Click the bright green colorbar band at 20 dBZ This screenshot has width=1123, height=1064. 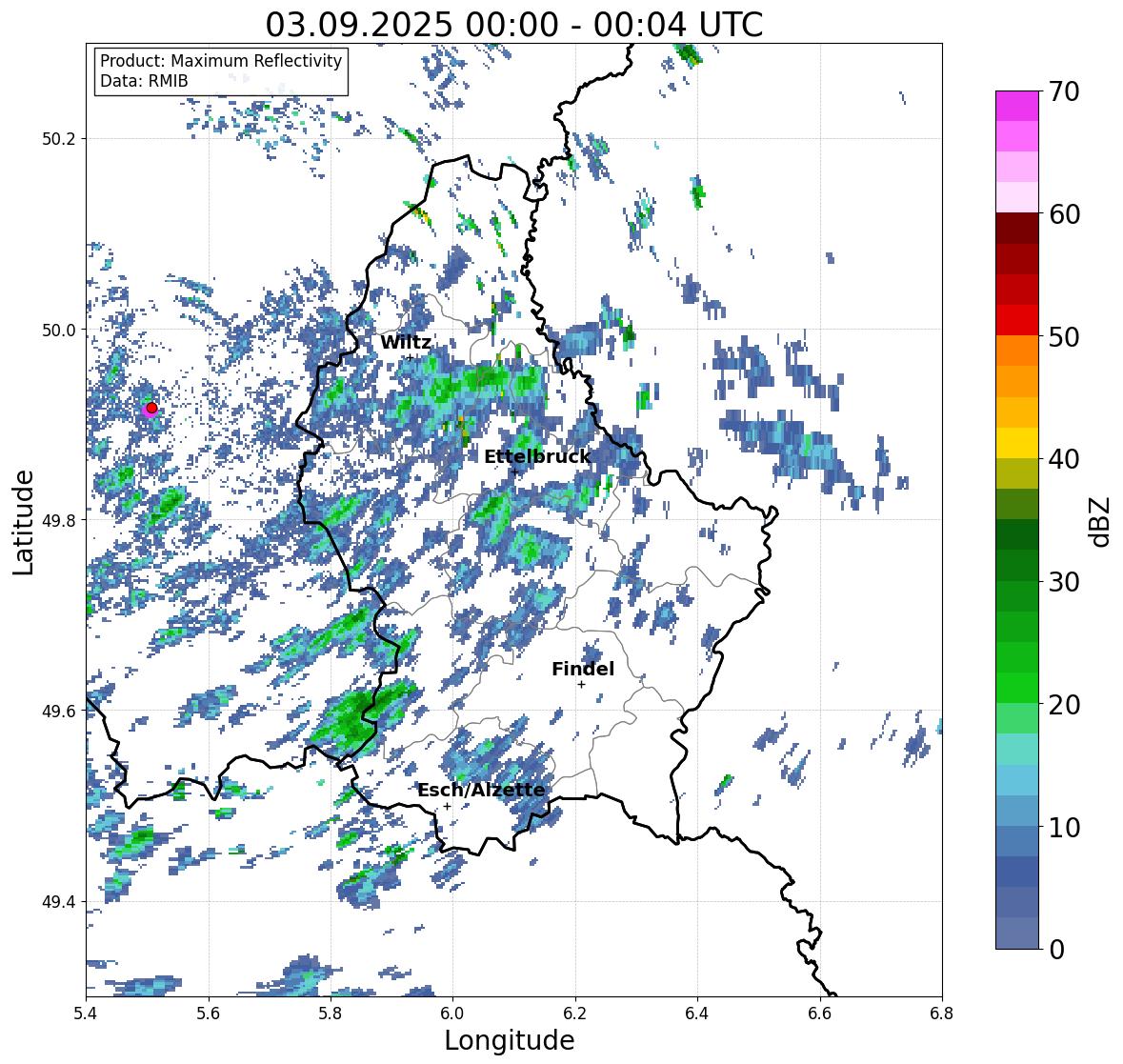1017,688
